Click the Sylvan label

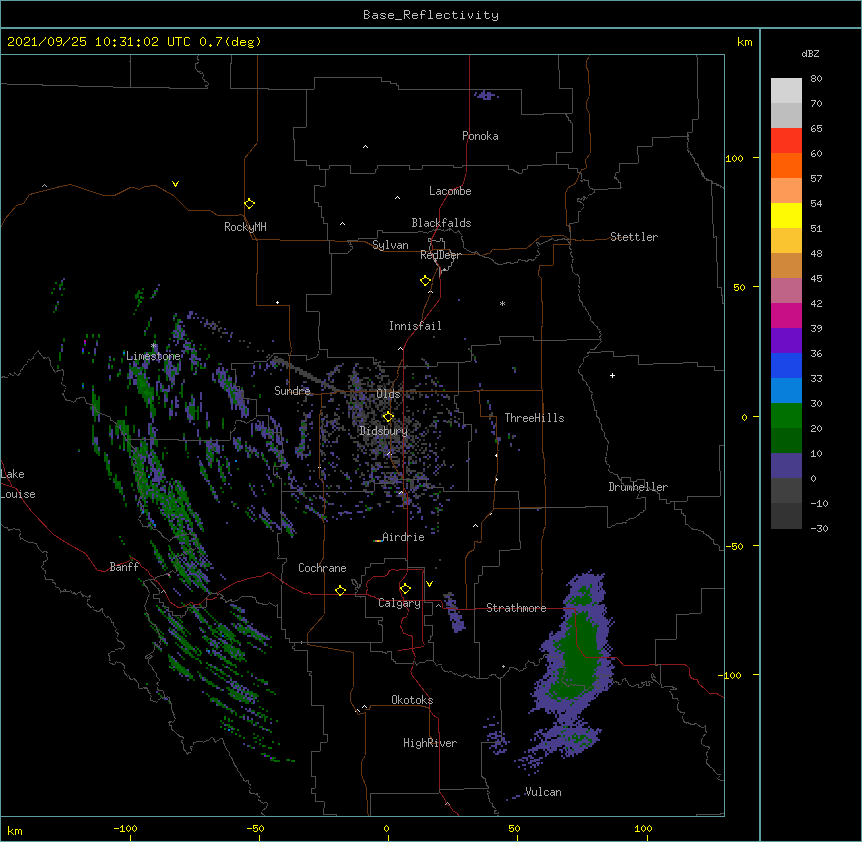390,245
